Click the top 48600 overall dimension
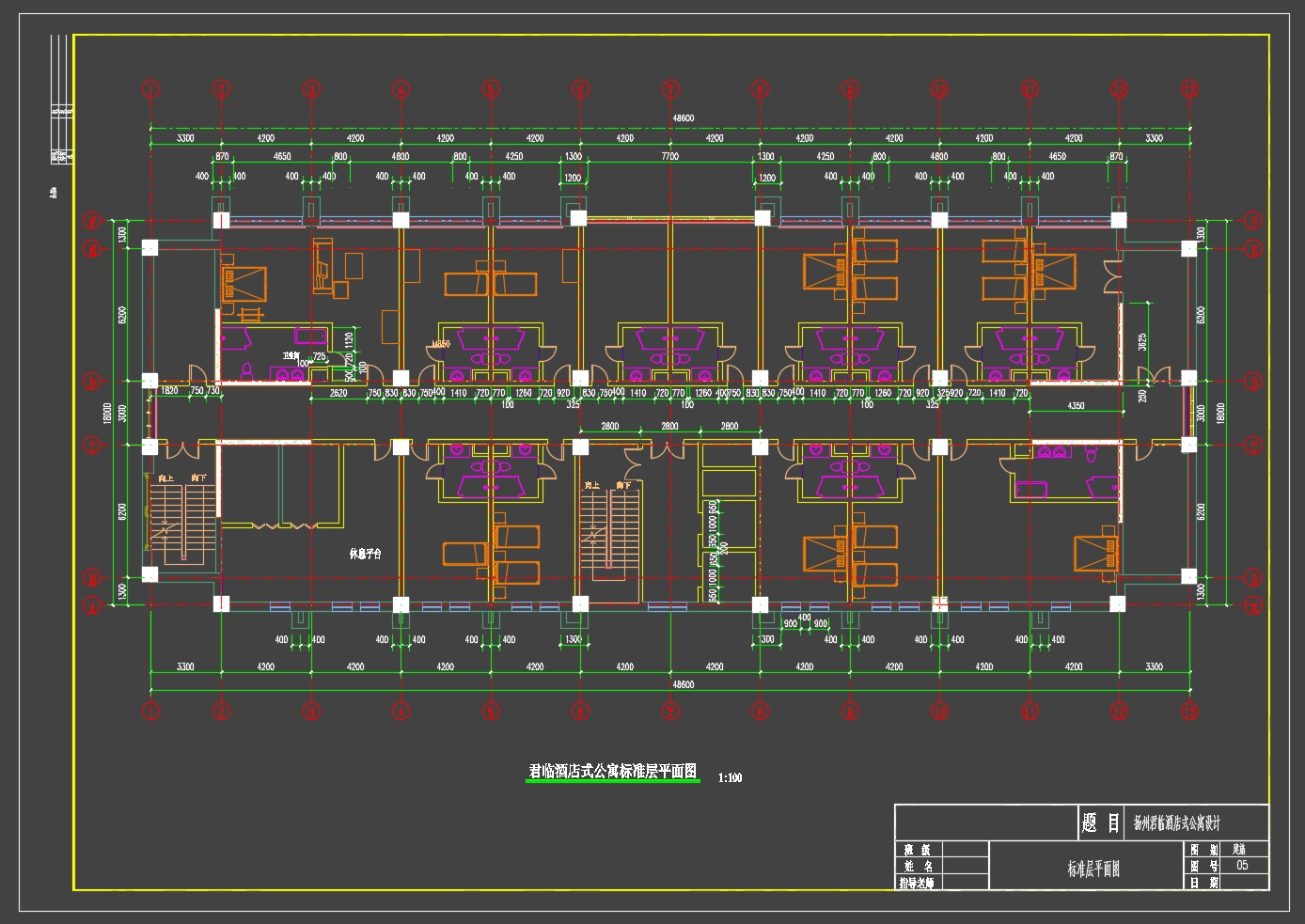 coord(684,118)
